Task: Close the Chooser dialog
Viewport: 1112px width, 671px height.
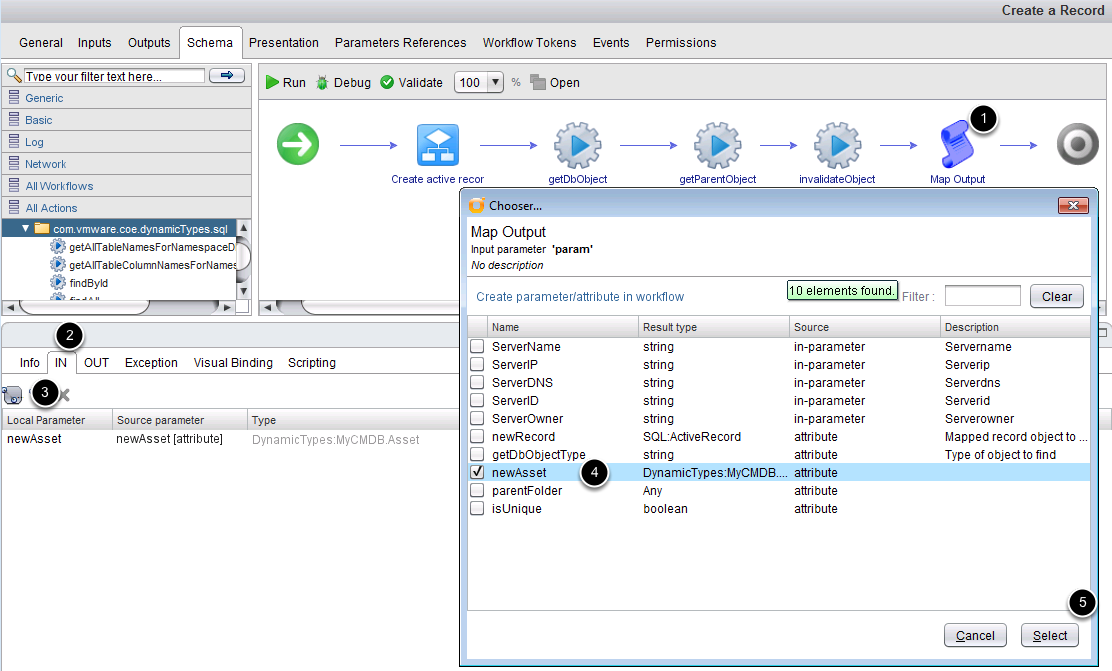Action: coord(1073,206)
